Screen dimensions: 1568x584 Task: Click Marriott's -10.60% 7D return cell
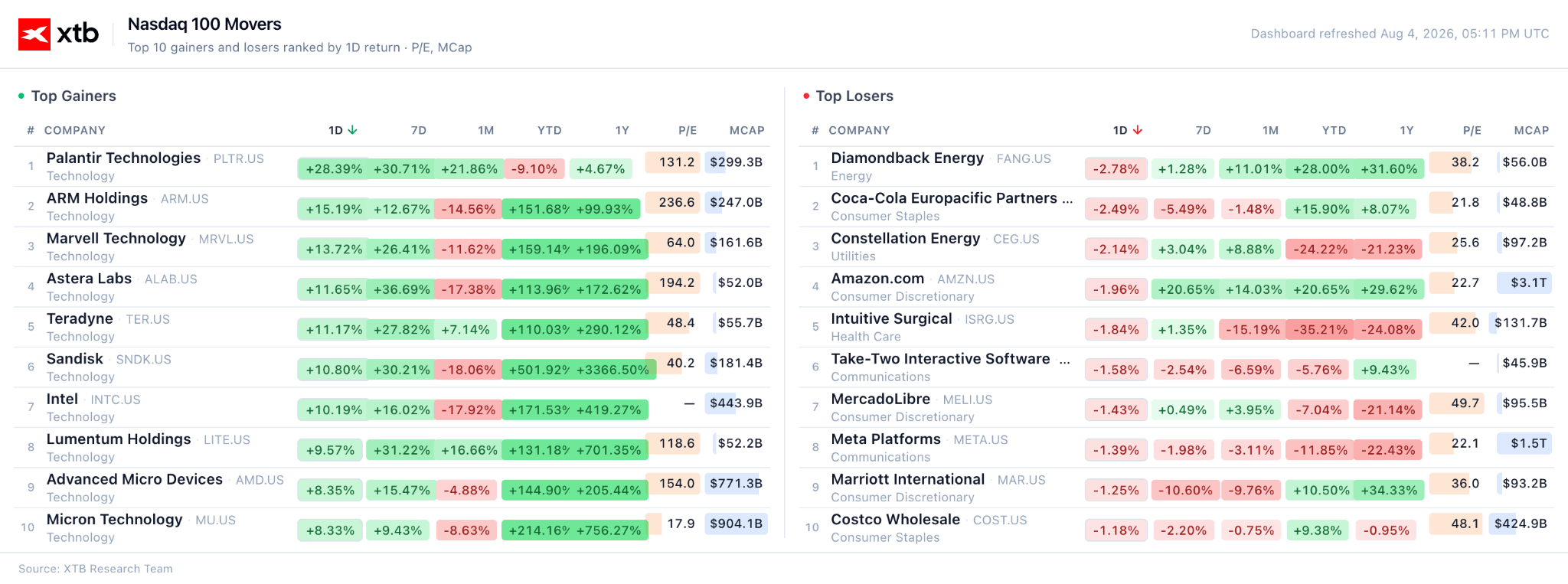pos(1184,491)
